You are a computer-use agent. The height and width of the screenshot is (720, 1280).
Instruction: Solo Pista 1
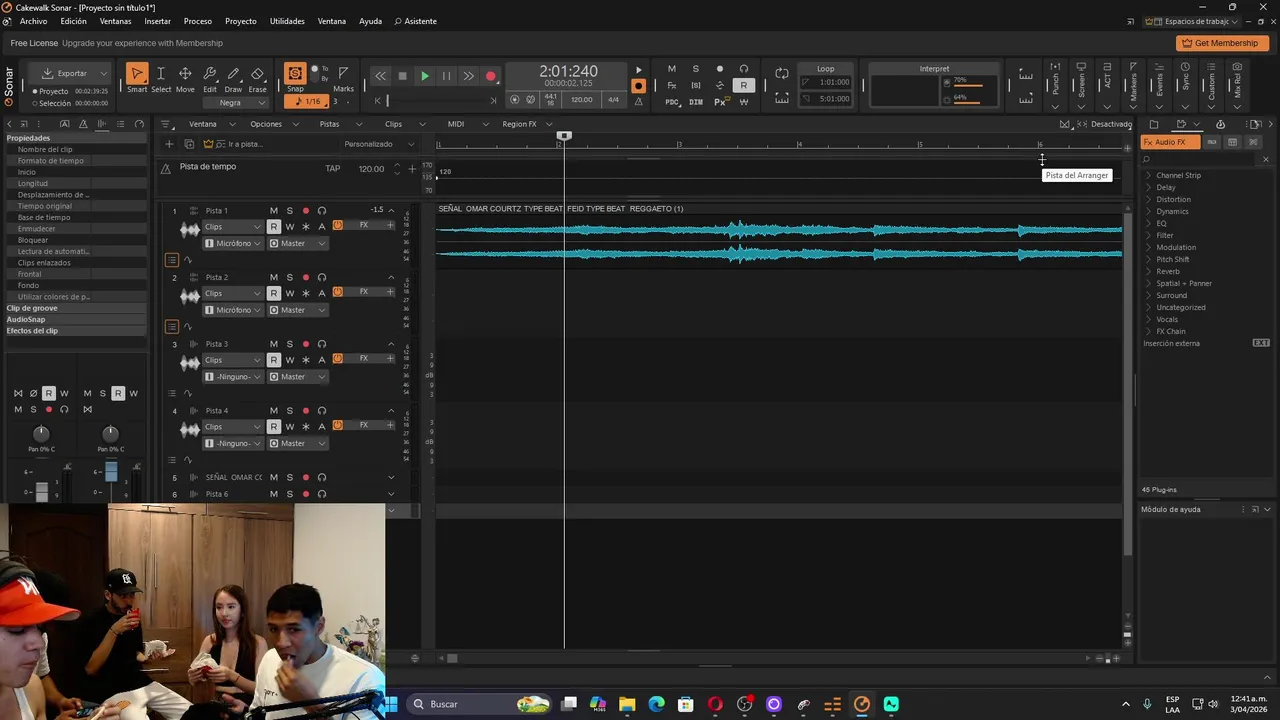(290, 211)
